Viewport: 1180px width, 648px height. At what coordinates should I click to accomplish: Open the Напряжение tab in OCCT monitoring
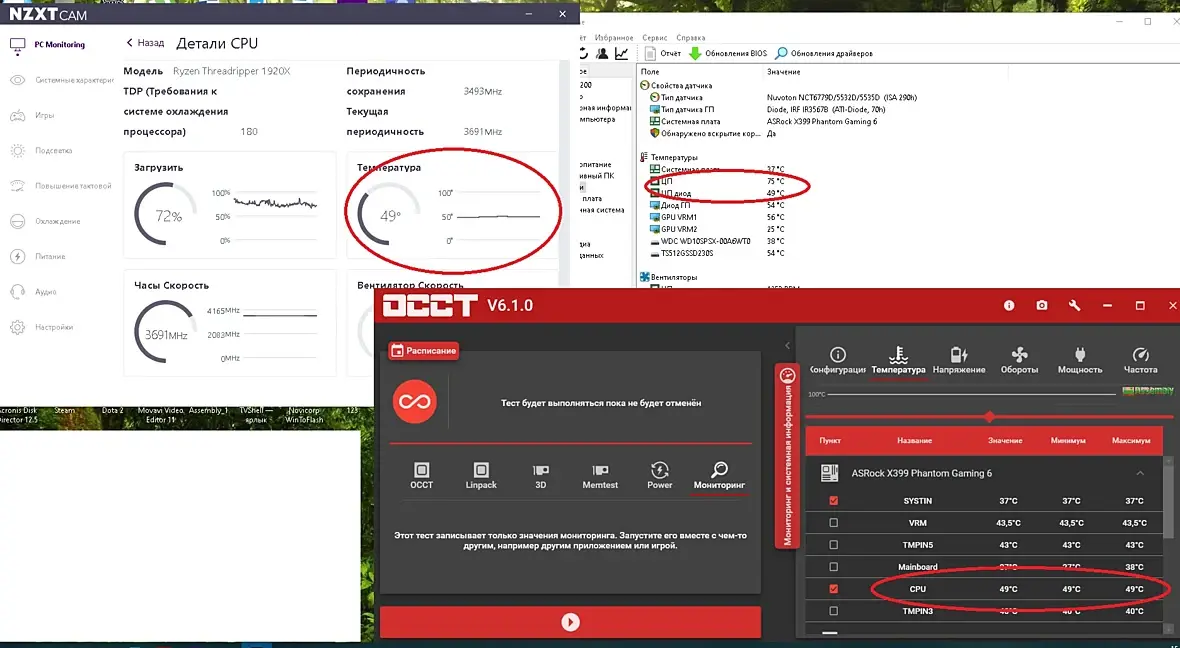(959, 361)
